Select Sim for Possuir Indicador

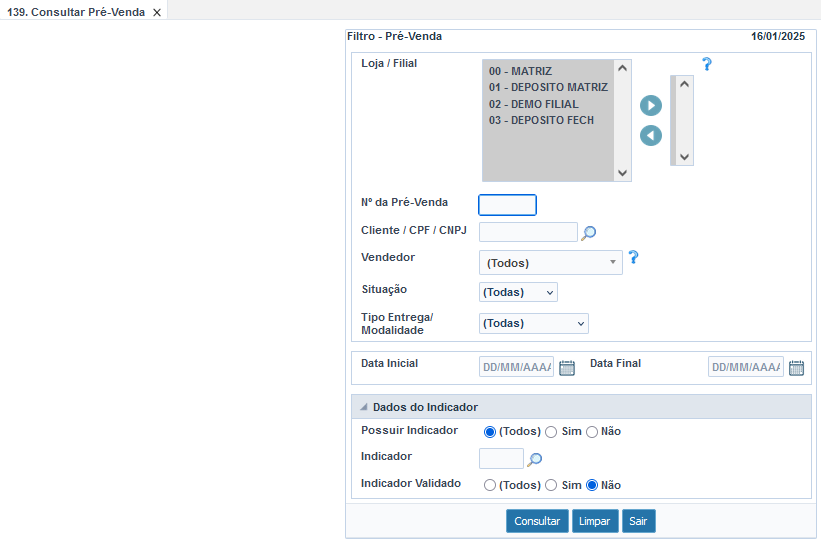coord(551,432)
